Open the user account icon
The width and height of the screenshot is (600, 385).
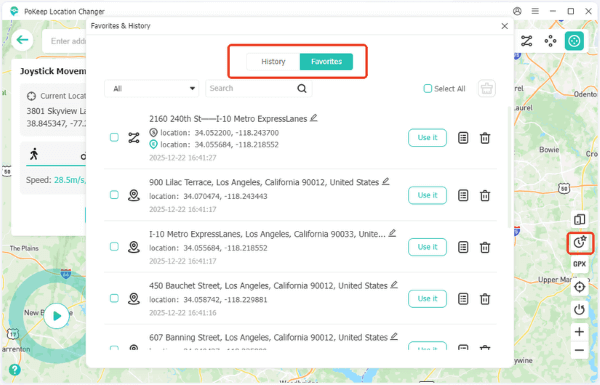pos(517,11)
